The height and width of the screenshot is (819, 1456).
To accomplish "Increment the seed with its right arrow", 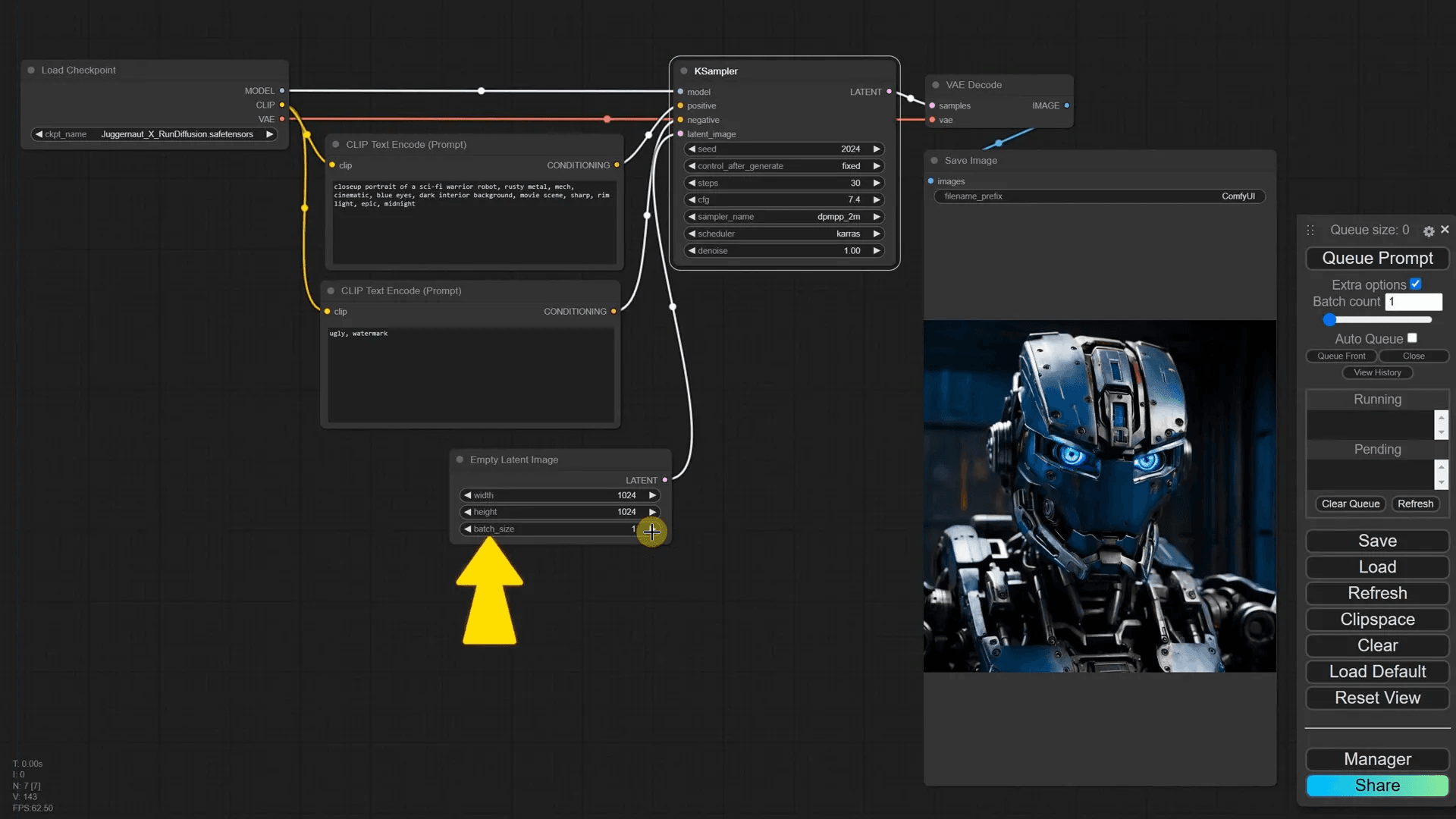I will tap(877, 149).
